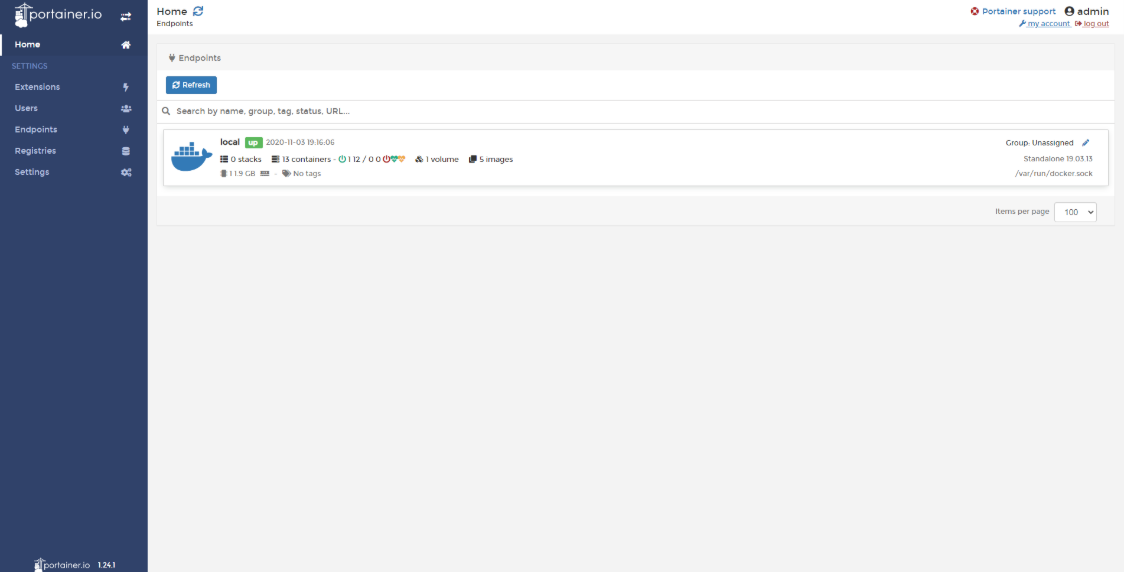This screenshot has height=572, width=1124.
Task: Click the green running containers power icon
Action: pyautogui.click(x=342, y=159)
